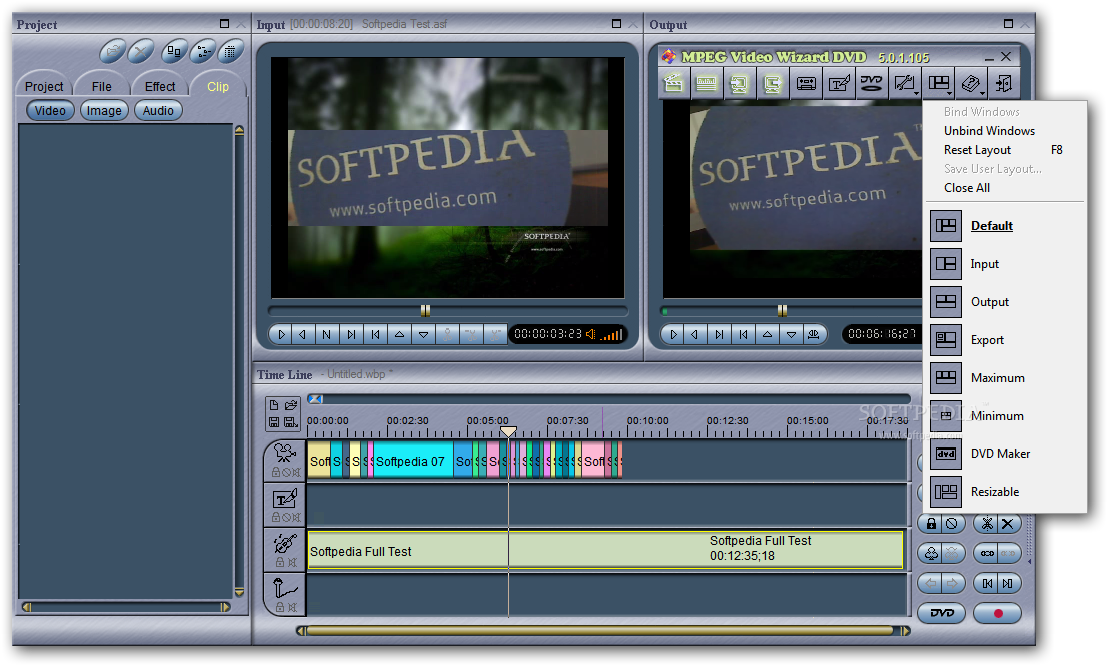Open the help book dropdown in toolbar
The width and height of the screenshot is (1108, 666).
point(972,84)
